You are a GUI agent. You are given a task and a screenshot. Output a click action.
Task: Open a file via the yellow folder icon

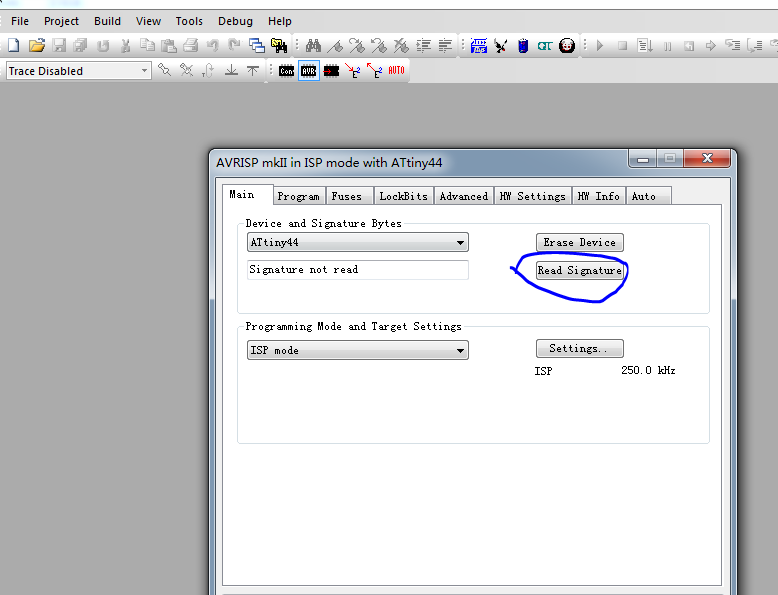point(37,46)
